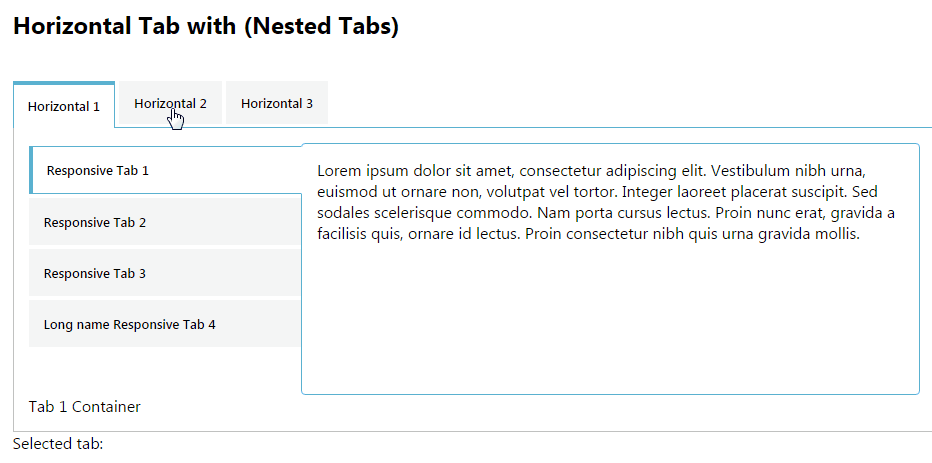This screenshot has height=463, width=932.
Task: Click the page heading Horizontal Tab with (Nested Tabs)
Action: (206, 26)
